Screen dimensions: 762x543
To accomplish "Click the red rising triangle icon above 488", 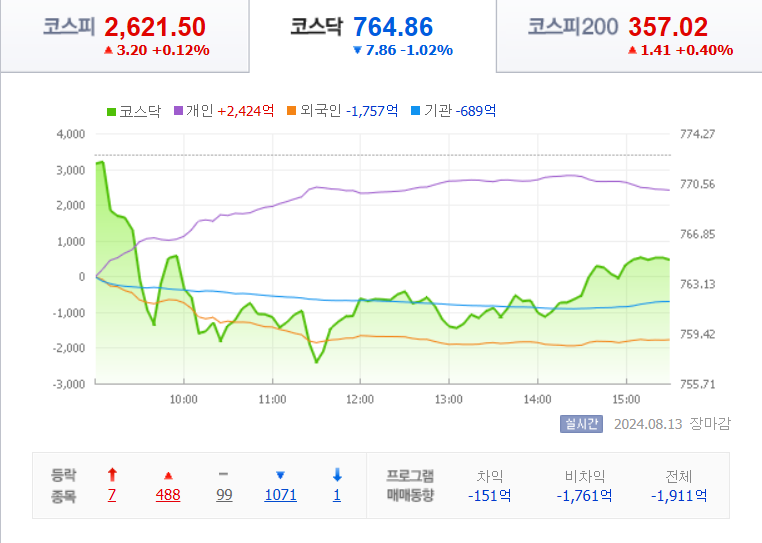I will click(x=168, y=475).
